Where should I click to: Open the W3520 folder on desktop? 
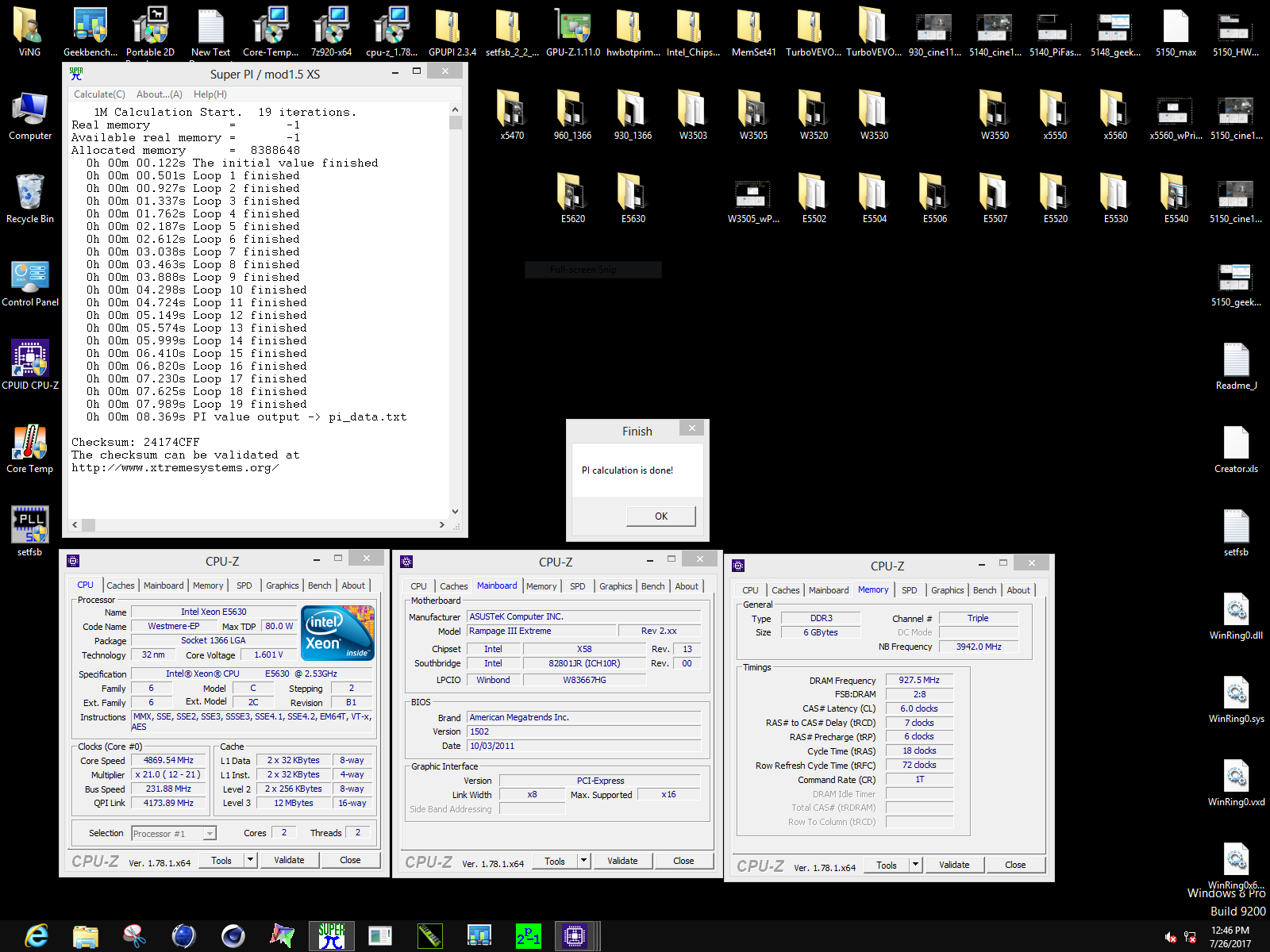[814, 116]
